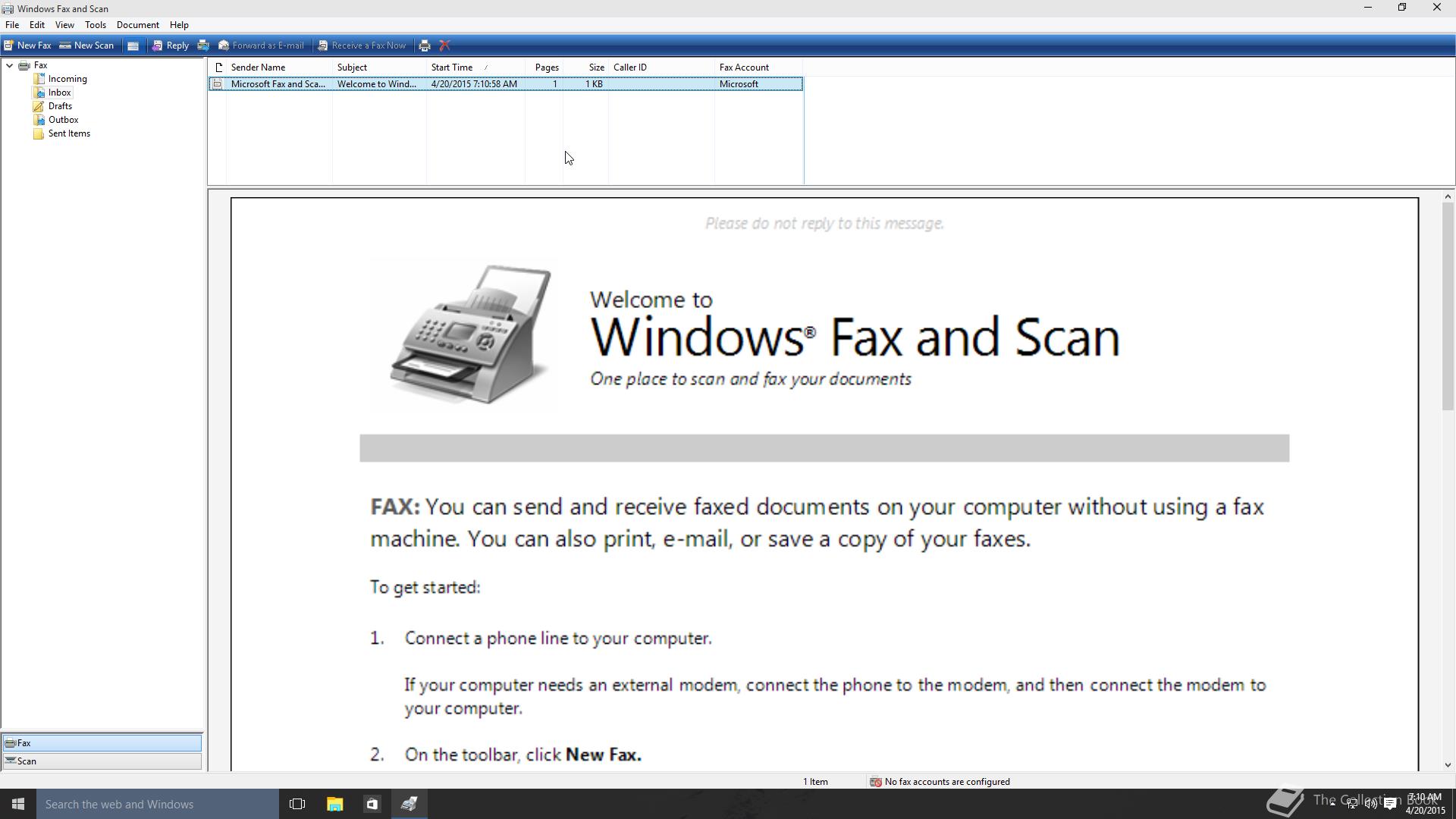Switch to the Scan view at bottom

(x=102, y=761)
